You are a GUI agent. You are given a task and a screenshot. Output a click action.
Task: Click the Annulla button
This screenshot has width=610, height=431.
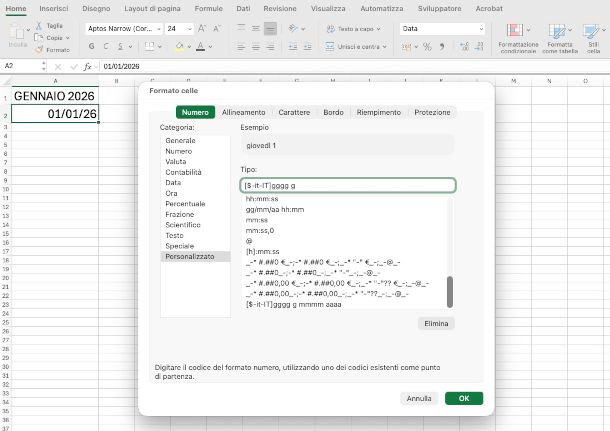419,398
